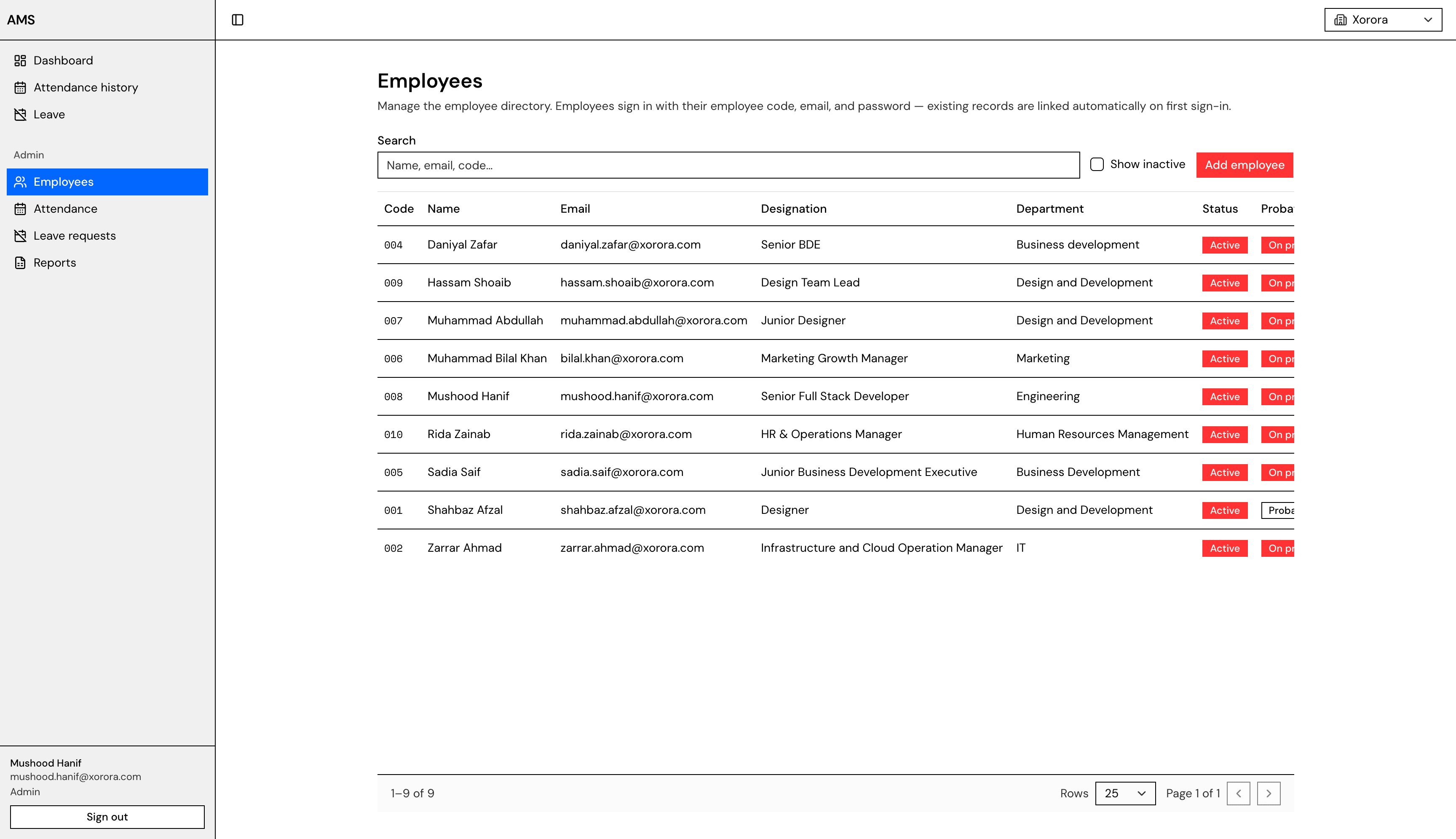Click the Page 1 of 1 label
1456x839 pixels.
[1193, 794]
